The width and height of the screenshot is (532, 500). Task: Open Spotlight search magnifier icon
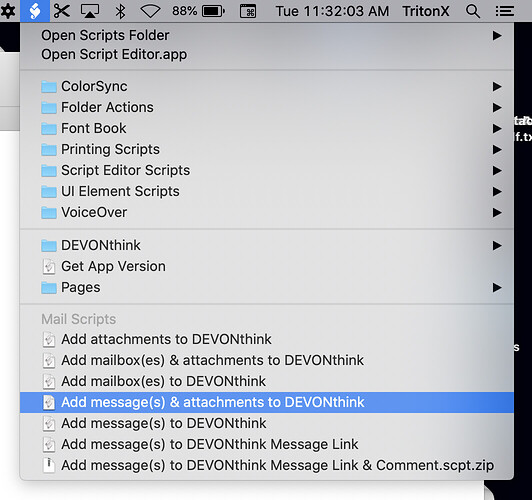pos(473,11)
